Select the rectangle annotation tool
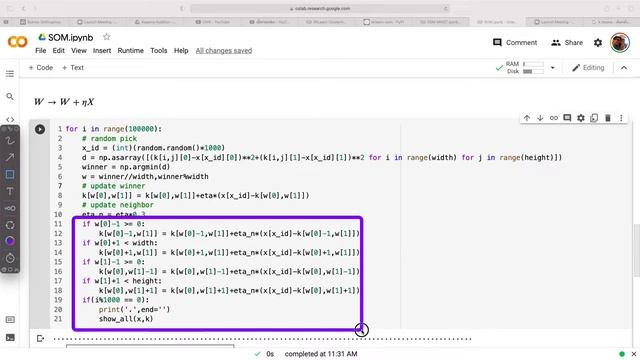The width and height of the screenshot is (640, 360). point(10,174)
